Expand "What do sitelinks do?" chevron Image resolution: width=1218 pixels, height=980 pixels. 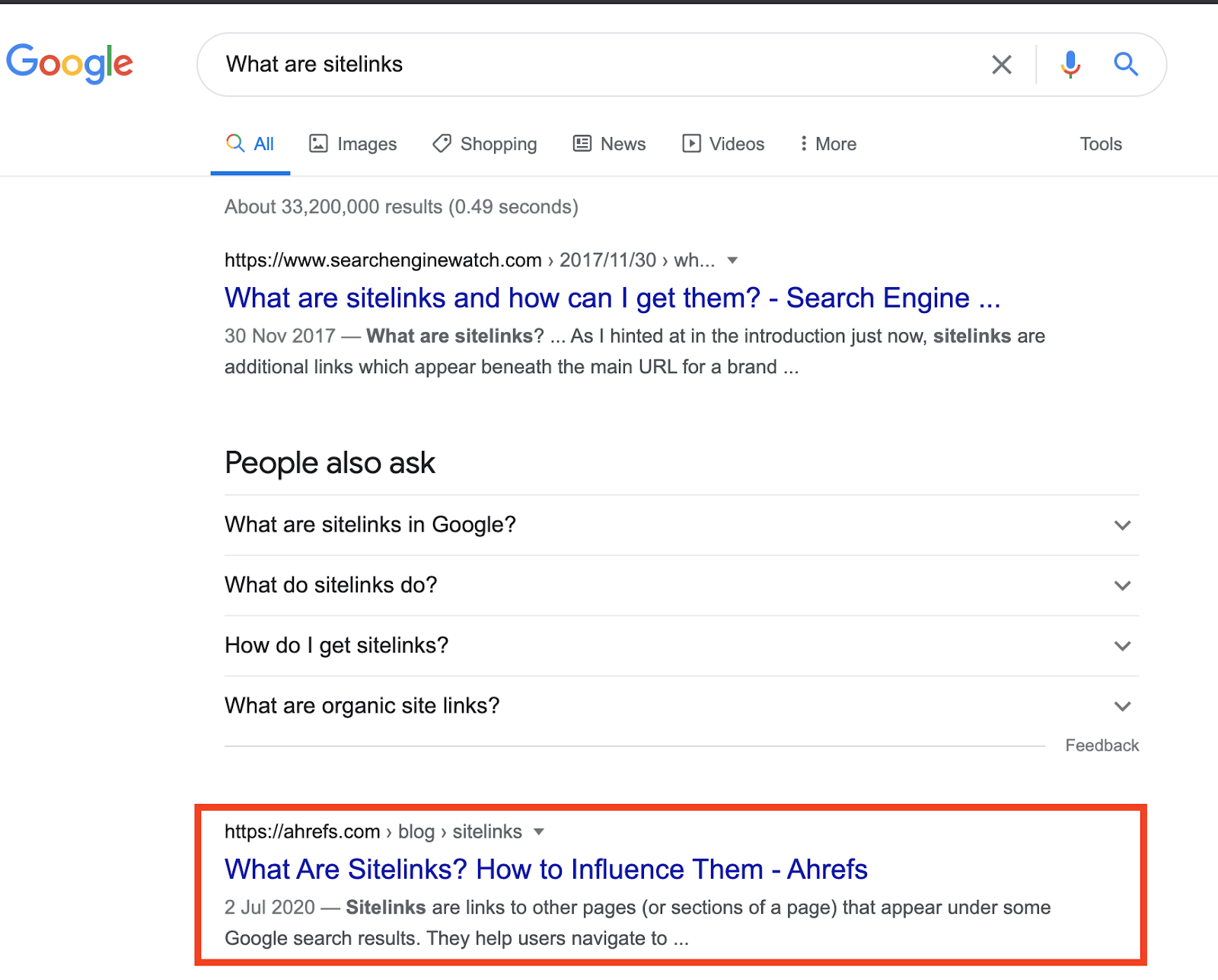(x=1122, y=586)
